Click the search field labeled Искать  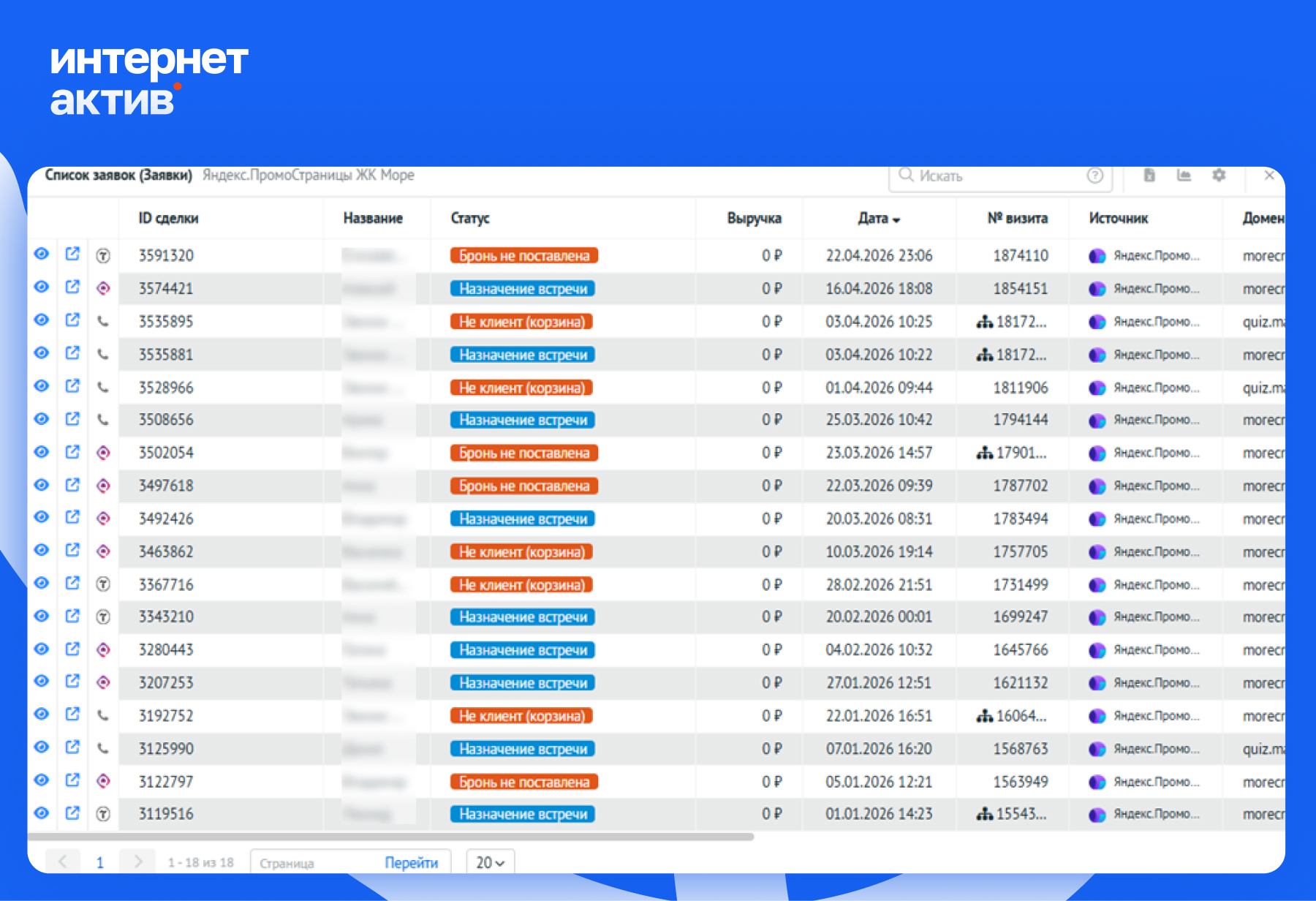tap(1000, 176)
